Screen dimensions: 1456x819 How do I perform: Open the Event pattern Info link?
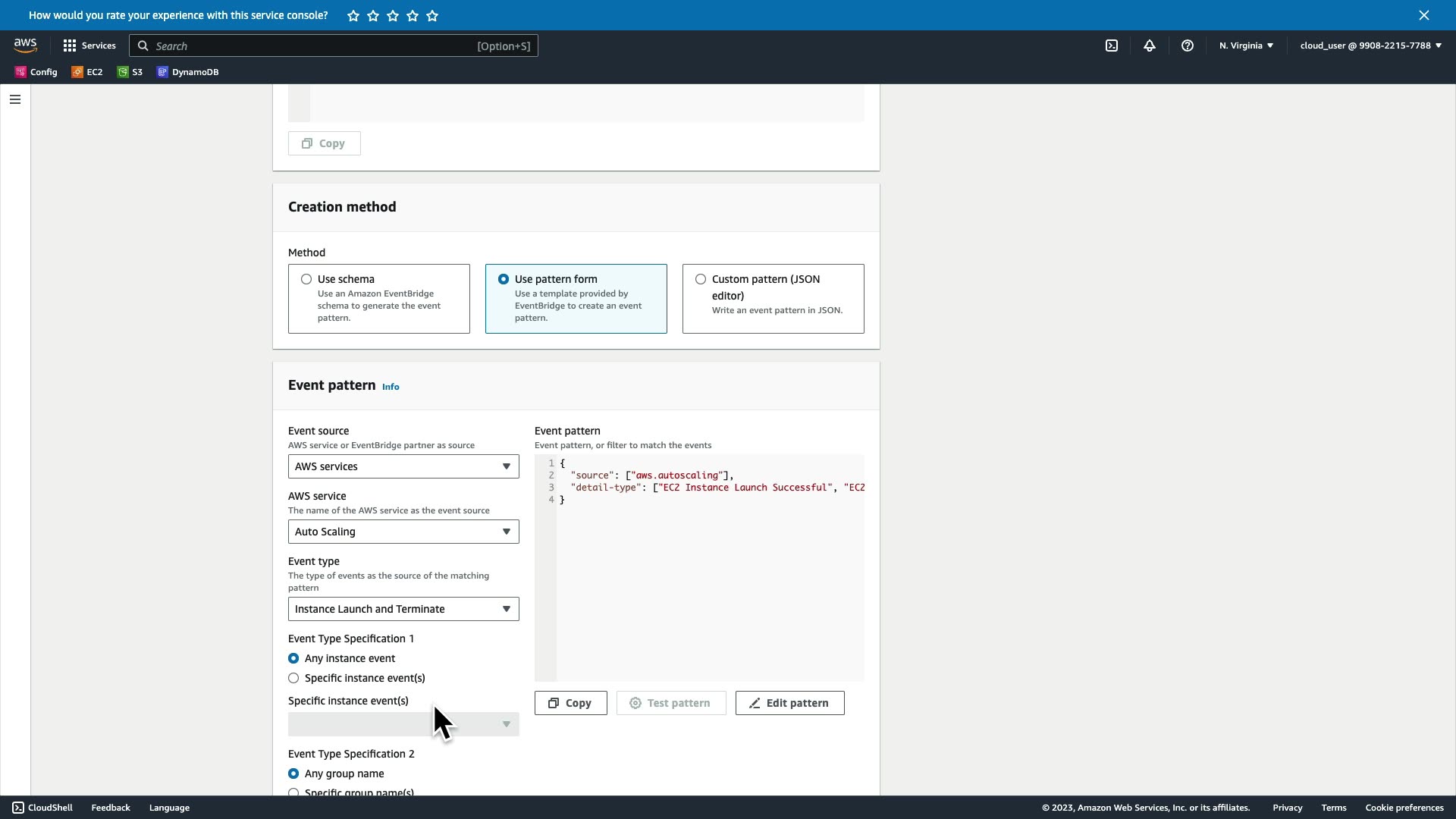[391, 387]
